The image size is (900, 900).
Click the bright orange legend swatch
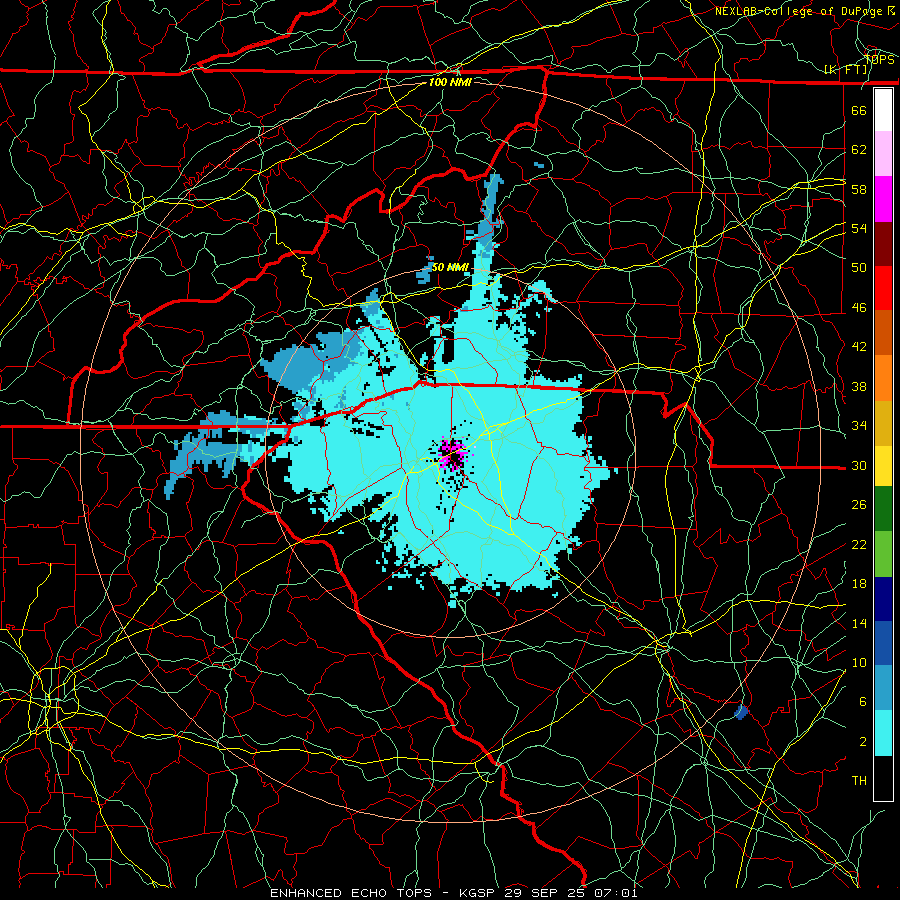coord(883,377)
